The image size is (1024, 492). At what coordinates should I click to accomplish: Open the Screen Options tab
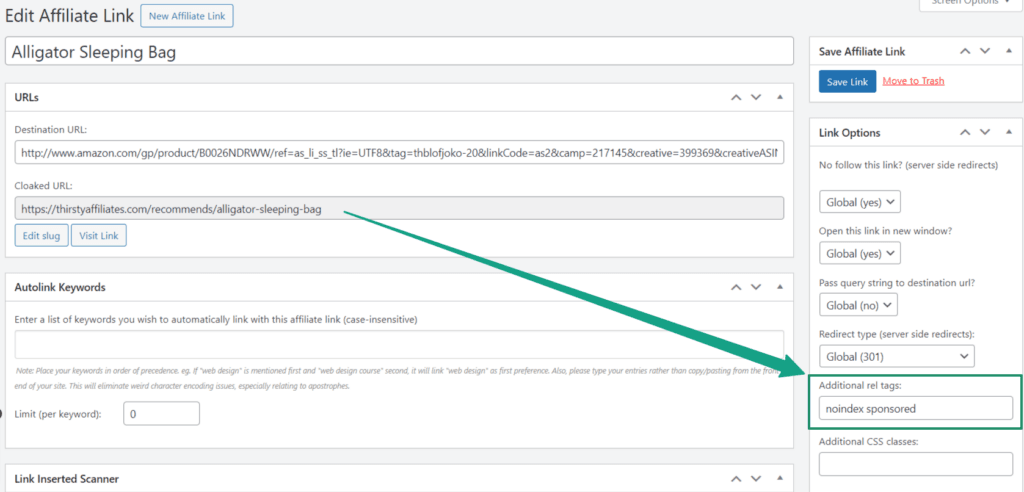tap(968, 3)
